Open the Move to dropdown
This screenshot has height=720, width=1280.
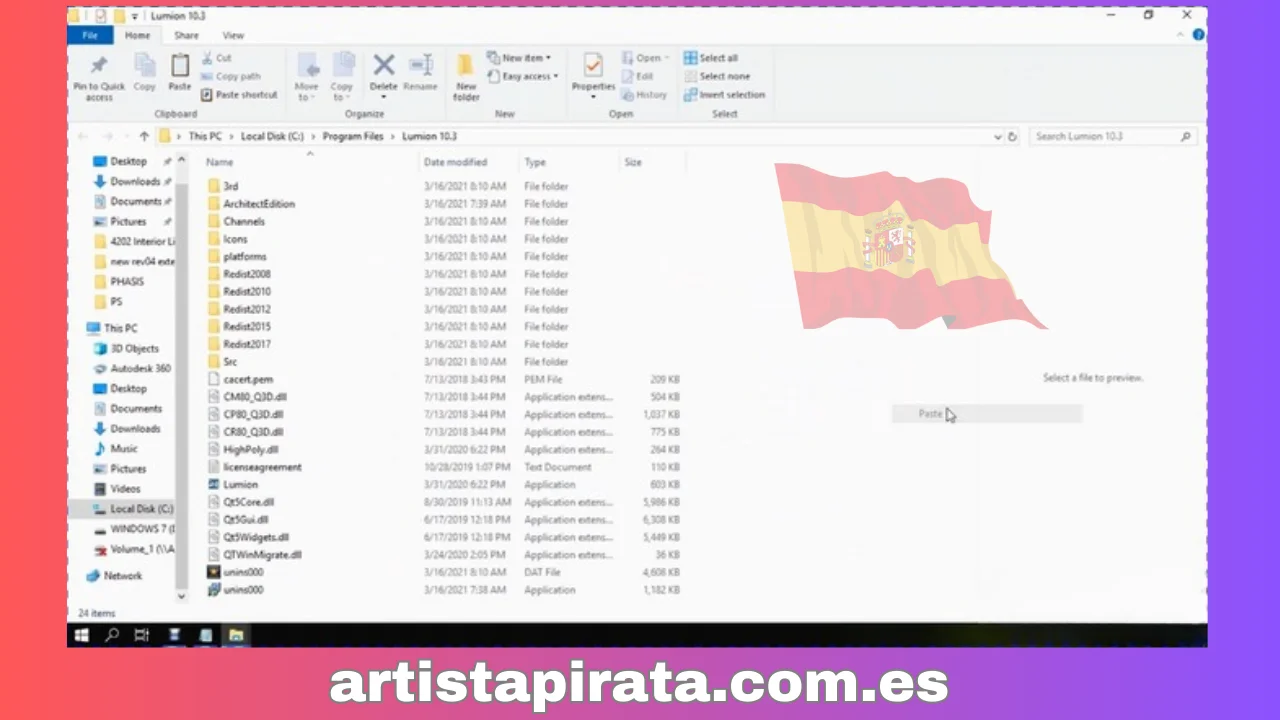pos(306,77)
